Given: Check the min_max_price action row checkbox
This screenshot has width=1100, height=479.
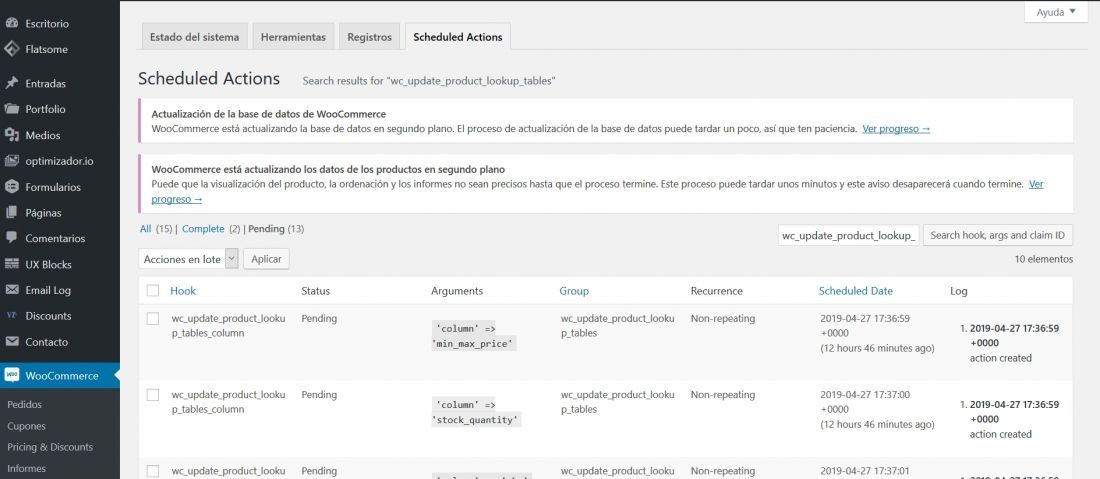Looking at the screenshot, I should [153, 318].
